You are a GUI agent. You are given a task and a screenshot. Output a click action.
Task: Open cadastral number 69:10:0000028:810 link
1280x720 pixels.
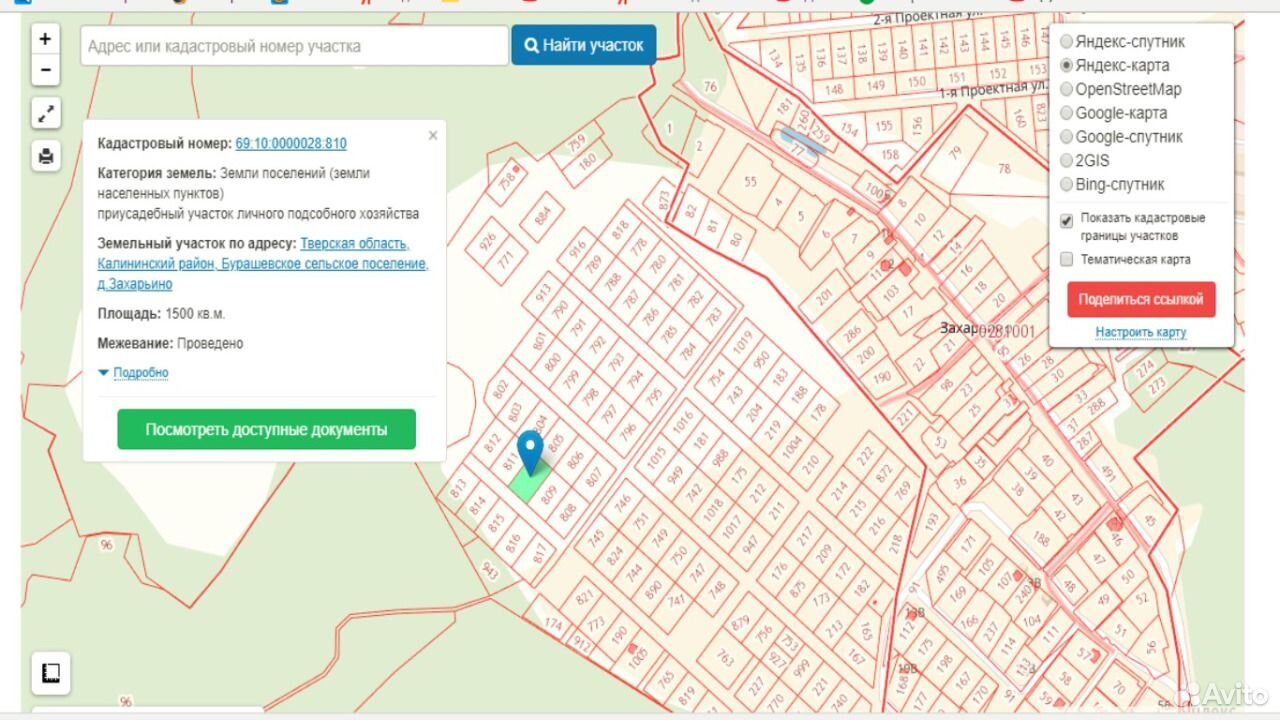coord(291,144)
